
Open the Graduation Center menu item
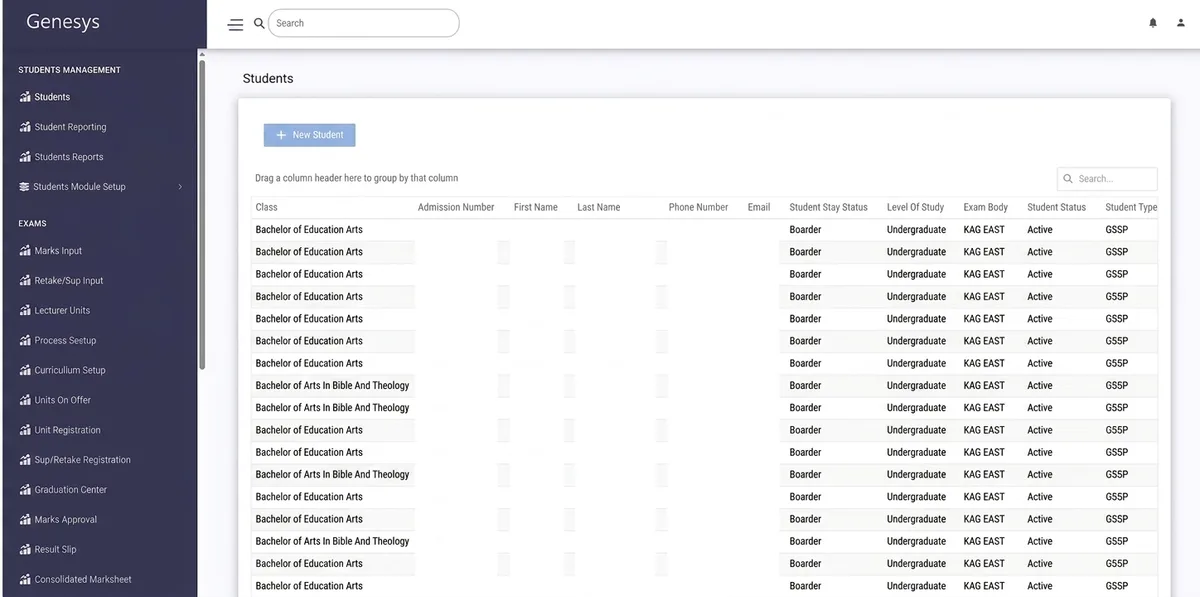point(70,490)
